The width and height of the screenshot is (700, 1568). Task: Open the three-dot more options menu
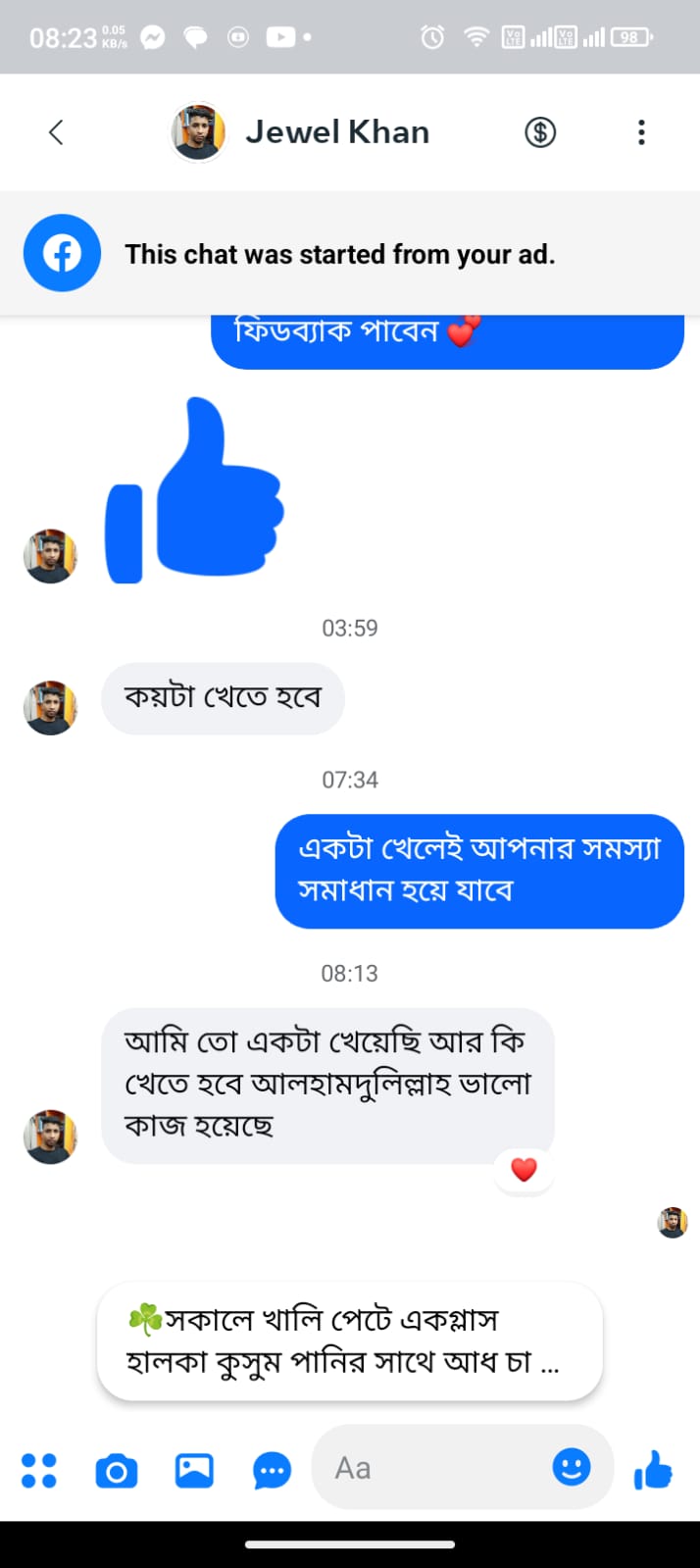click(641, 132)
